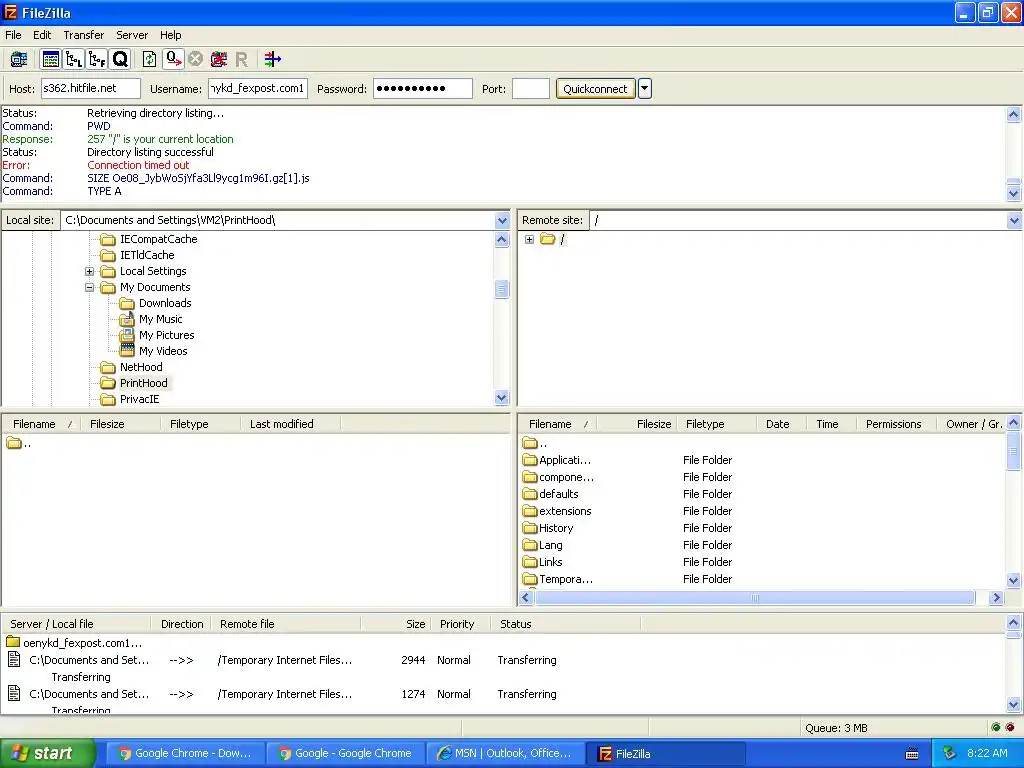Click the 'Connection timed out' error line
The image size is (1024, 768).
coord(138,165)
